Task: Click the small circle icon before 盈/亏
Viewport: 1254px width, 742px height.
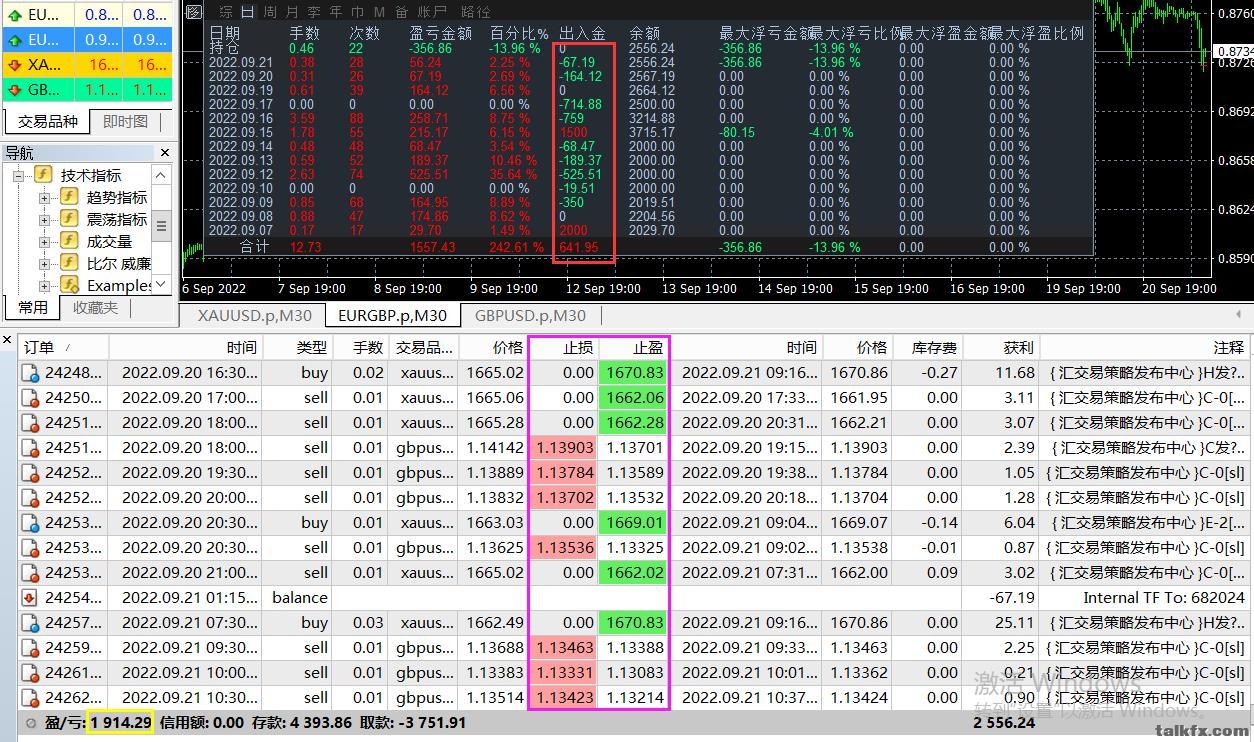Action: pyautogui.click(x=30, y=723)
